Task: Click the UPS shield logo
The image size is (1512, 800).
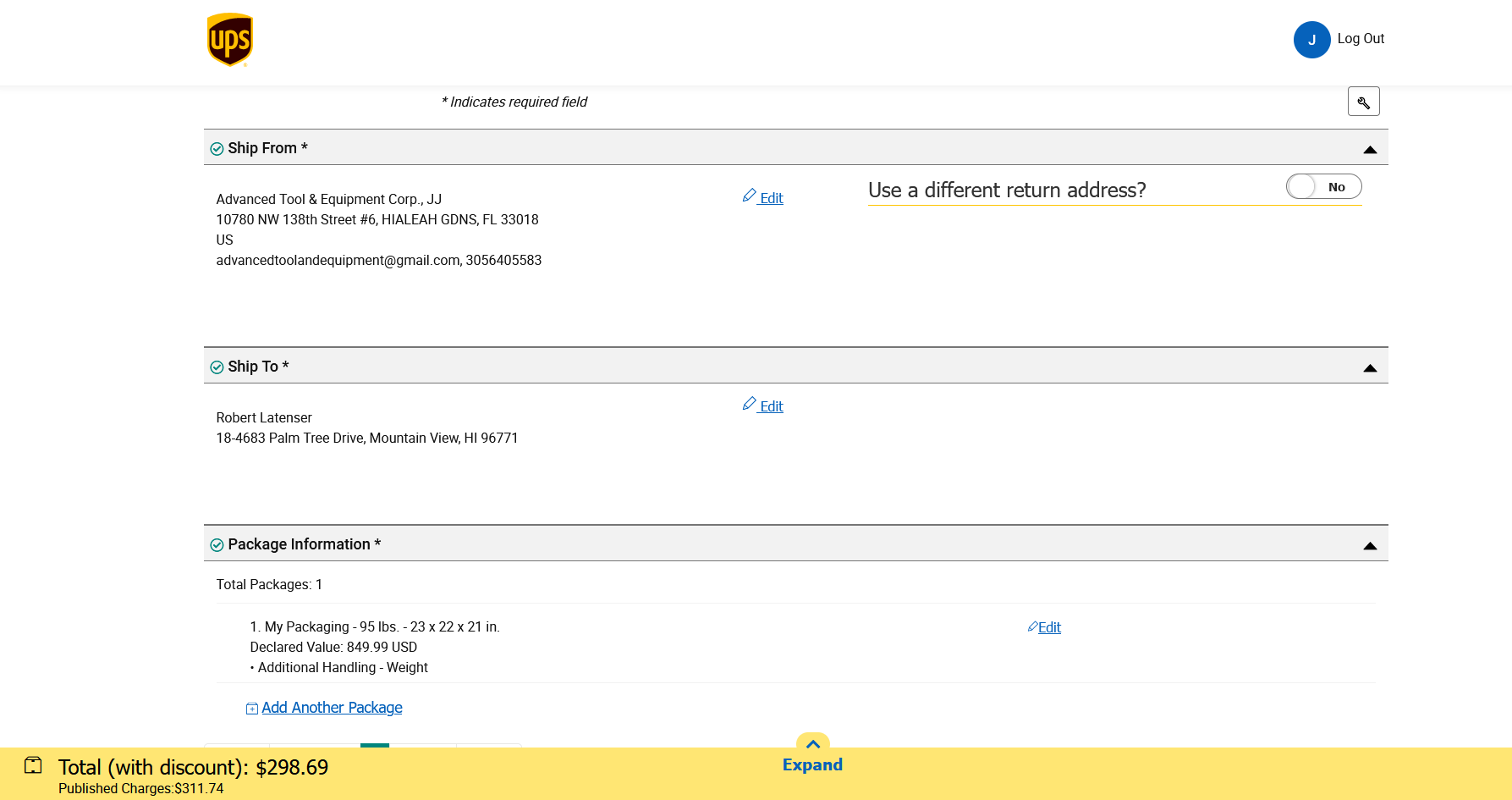Action: click(x=230, y=40)
